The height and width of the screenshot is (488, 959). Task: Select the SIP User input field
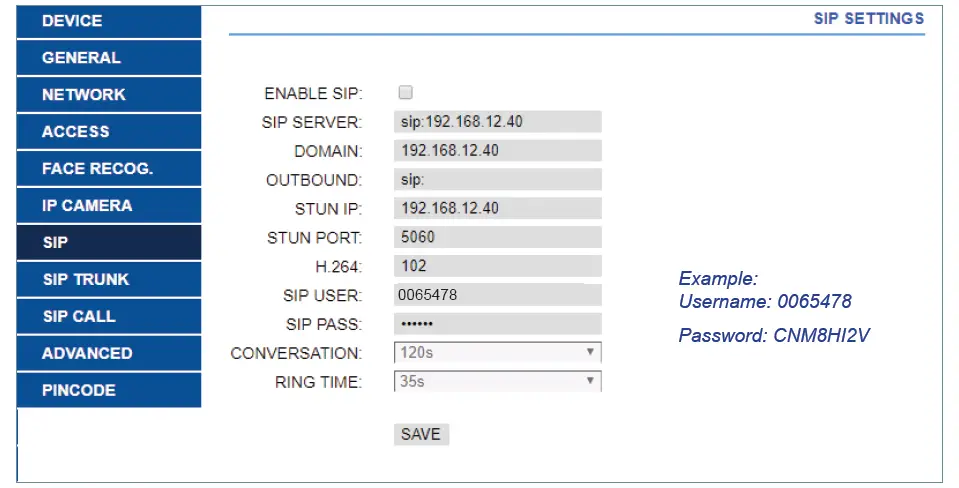497,295
